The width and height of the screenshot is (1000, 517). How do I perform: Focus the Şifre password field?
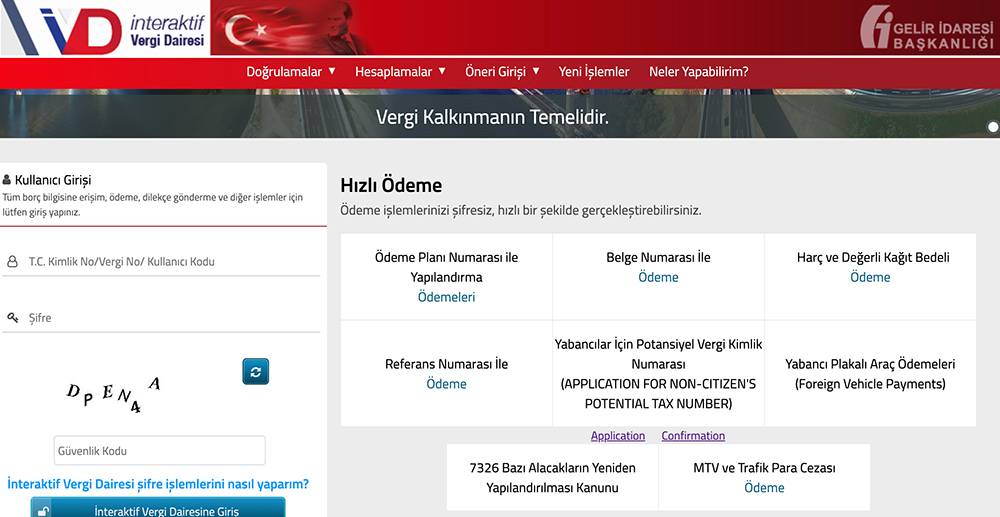161,317
